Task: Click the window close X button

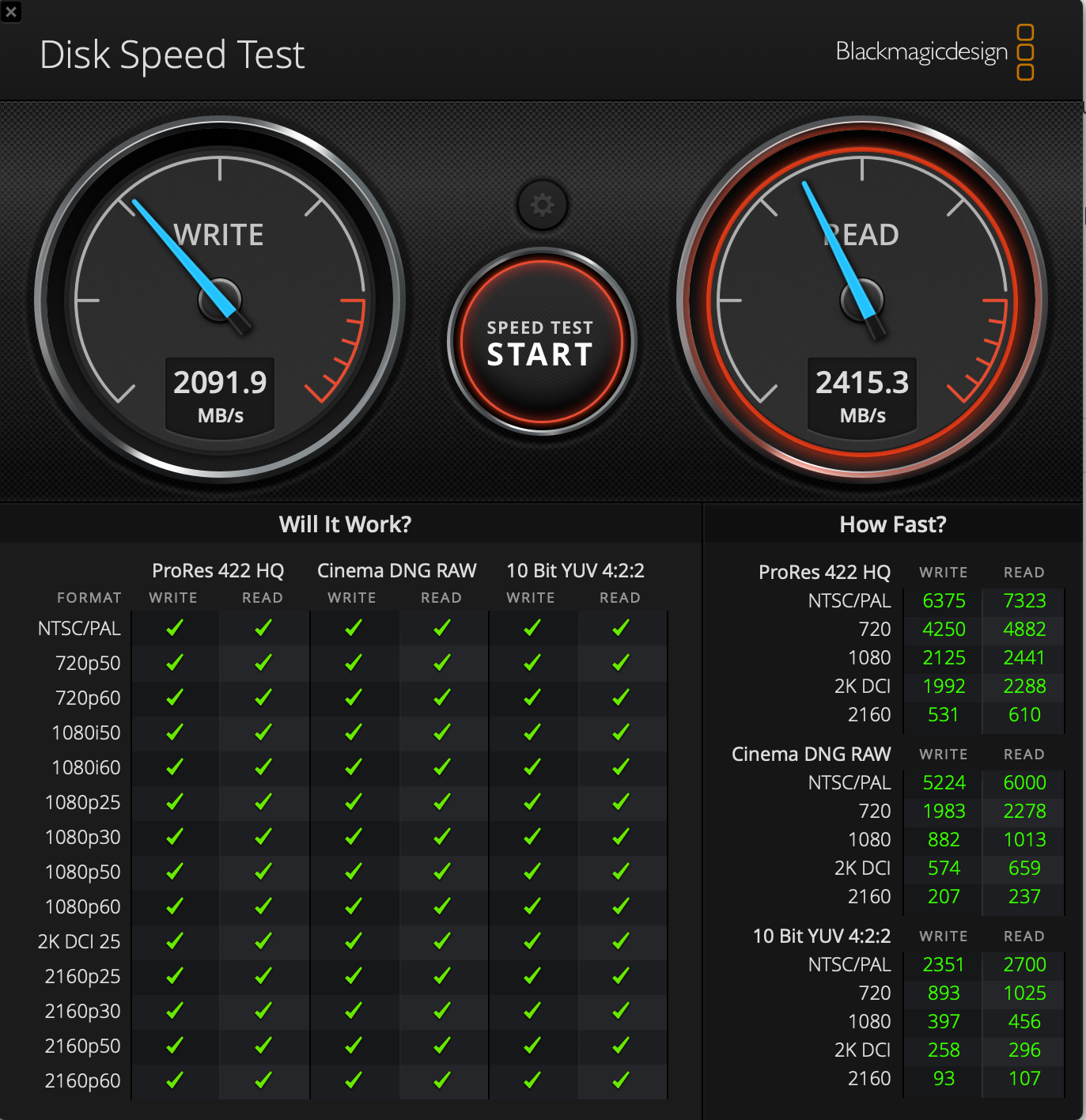Action: [x=11, y=13]
